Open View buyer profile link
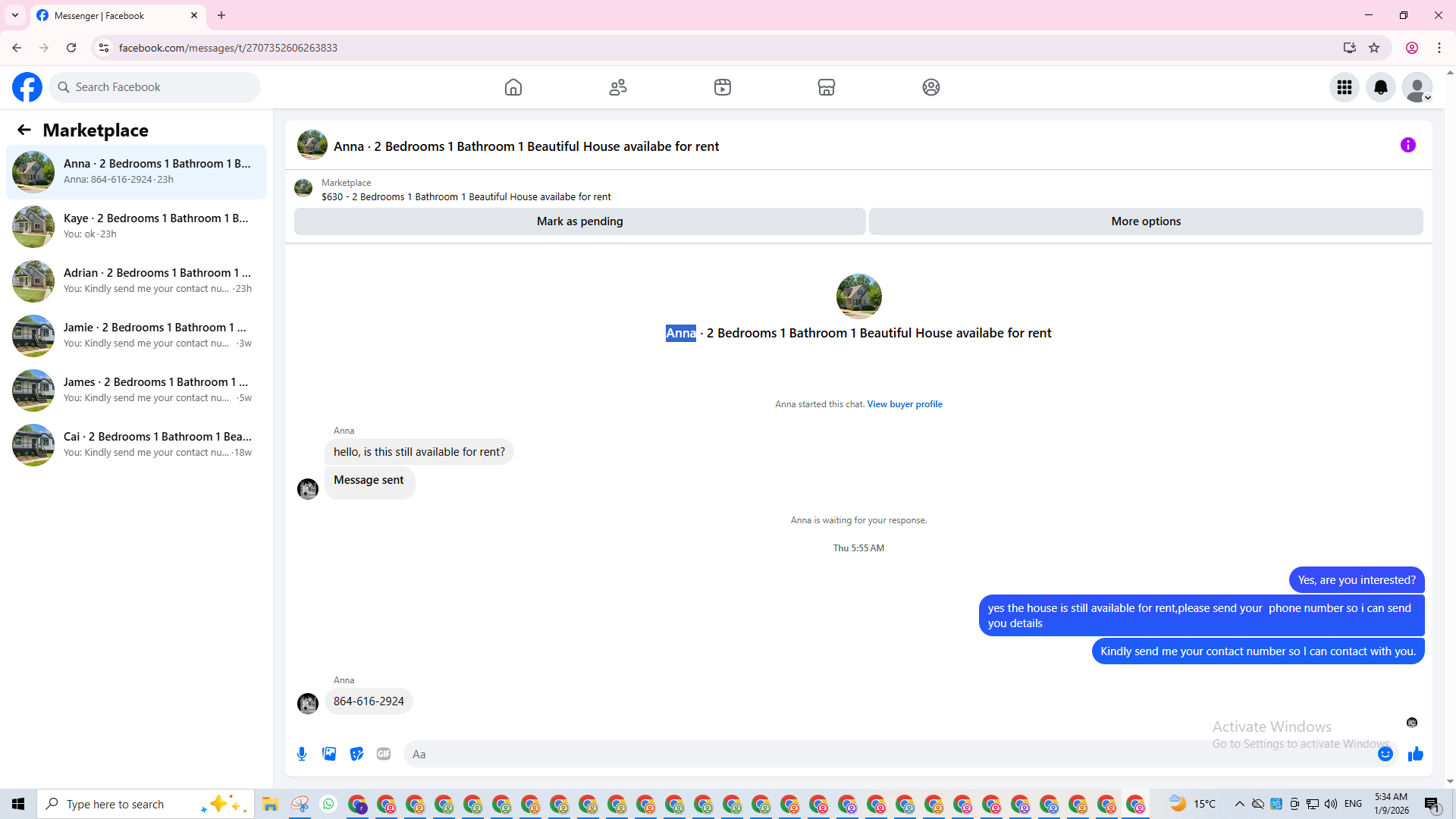Viewport: 1456px width, 819px height. point(904,404)
